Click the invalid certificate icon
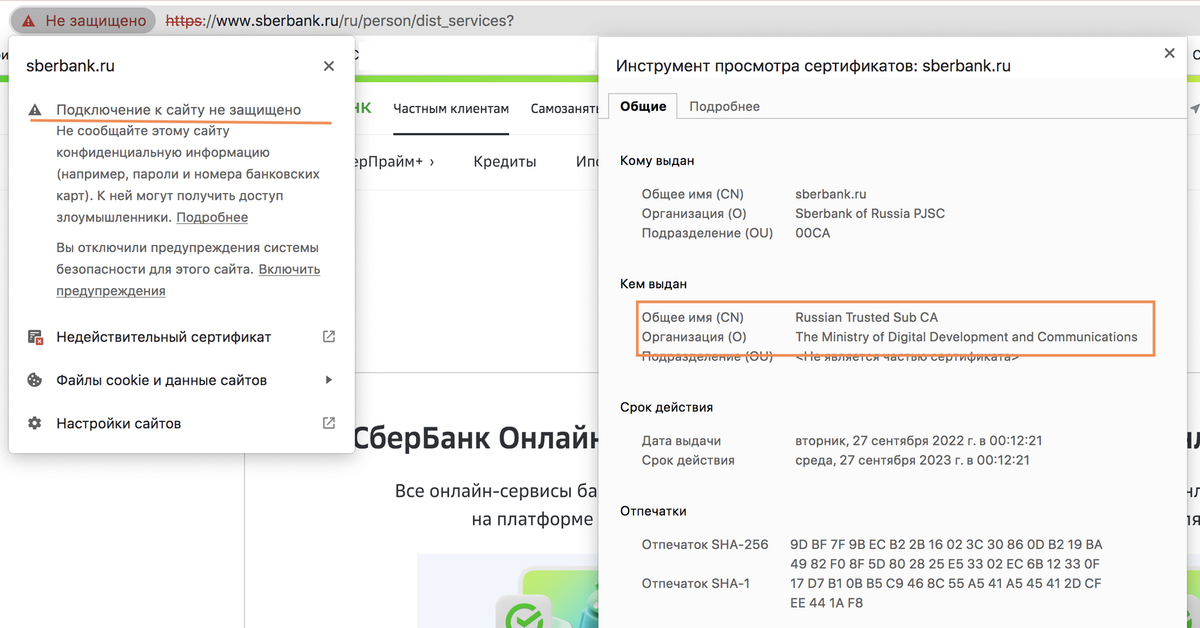1200x628 pixels. point(35,337)
